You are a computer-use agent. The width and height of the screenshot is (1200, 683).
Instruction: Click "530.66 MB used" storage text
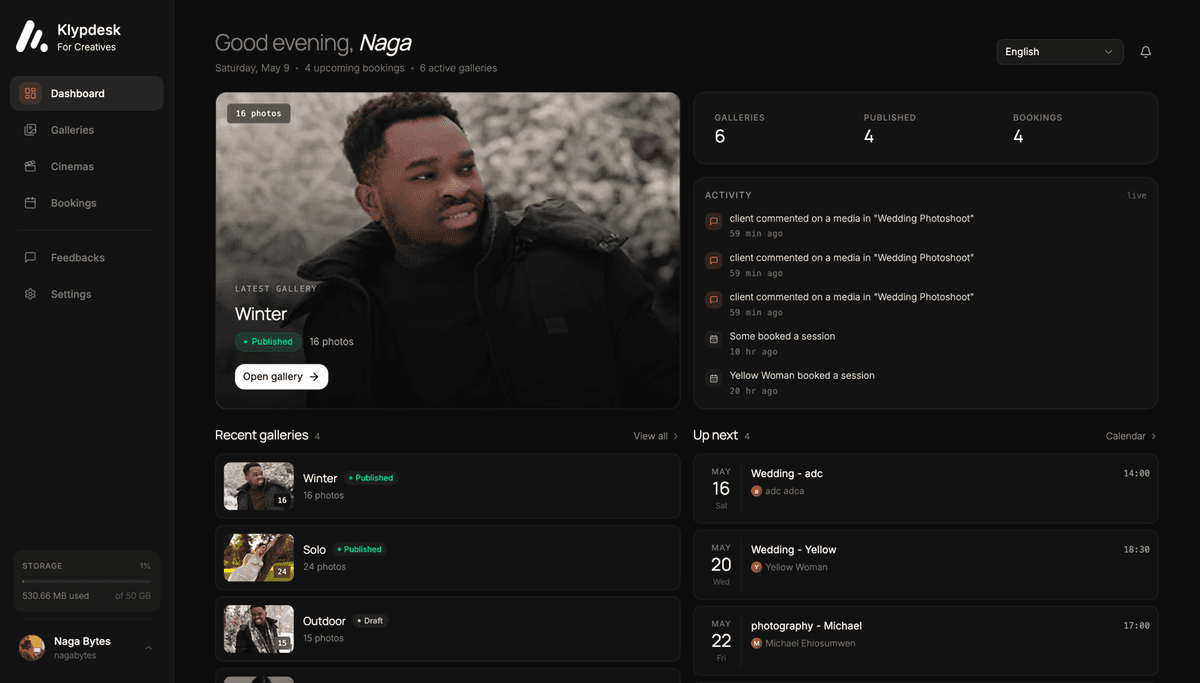pyautogui.click(x=56, y=596)
